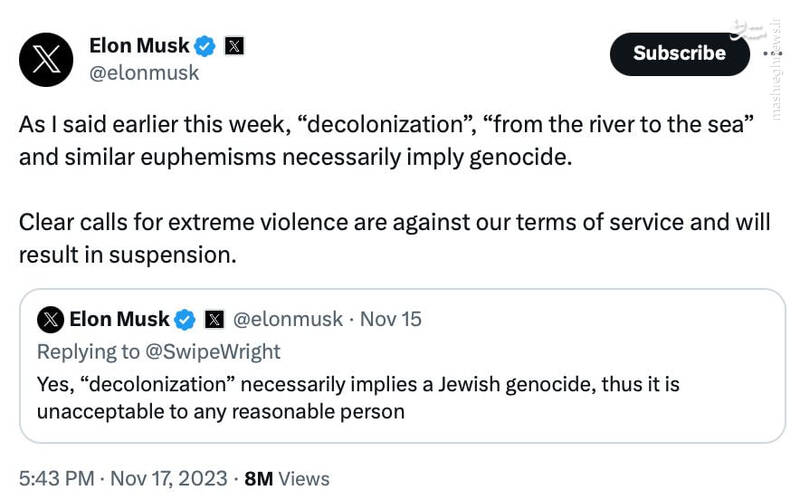Open the quoted post about decolonization

(x=400, y=397)
